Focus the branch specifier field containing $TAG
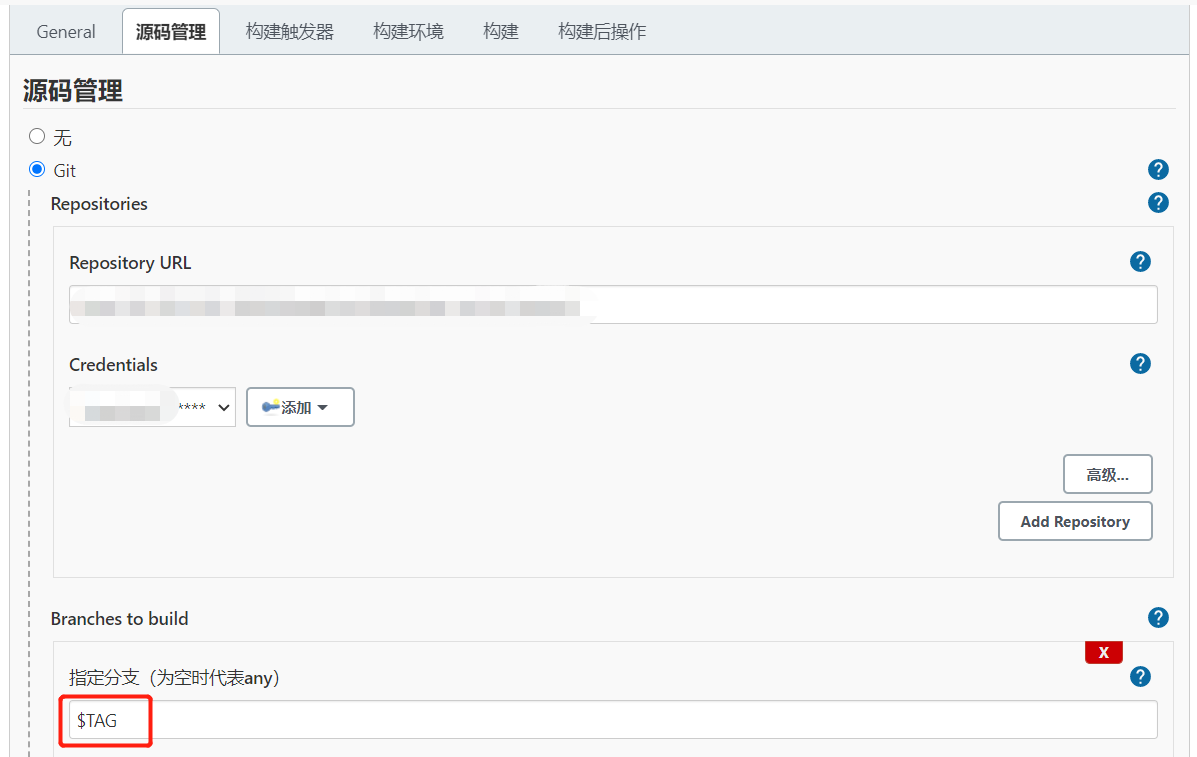Image resolution: width=1197 pixels, height=757 pixels. pyautogui.click(x=612, y=720)
